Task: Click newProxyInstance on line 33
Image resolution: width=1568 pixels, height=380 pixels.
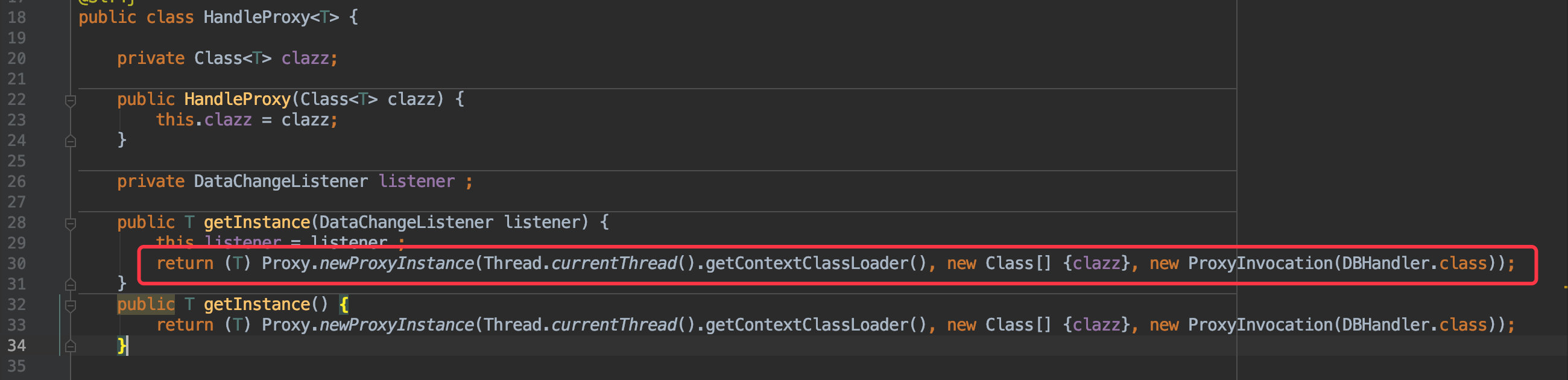Action: click(x=396, y=325)
